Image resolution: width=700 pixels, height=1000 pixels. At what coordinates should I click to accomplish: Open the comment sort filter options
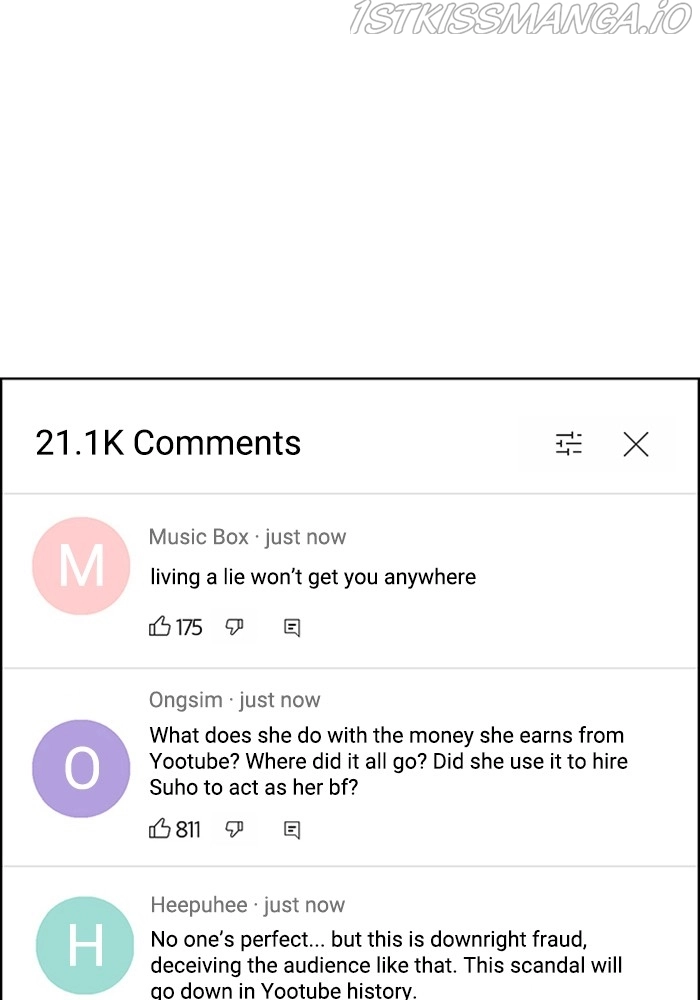tap(569, 444)
